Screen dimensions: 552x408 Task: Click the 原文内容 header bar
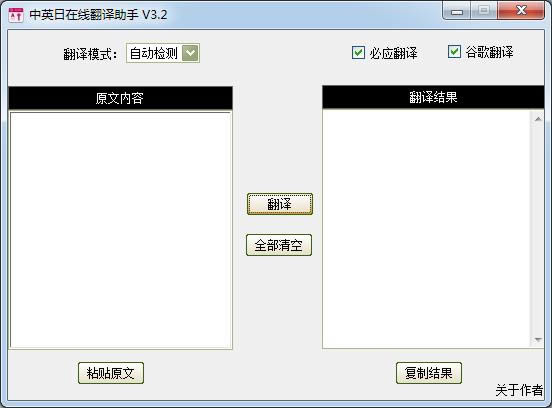coord(120,98)
